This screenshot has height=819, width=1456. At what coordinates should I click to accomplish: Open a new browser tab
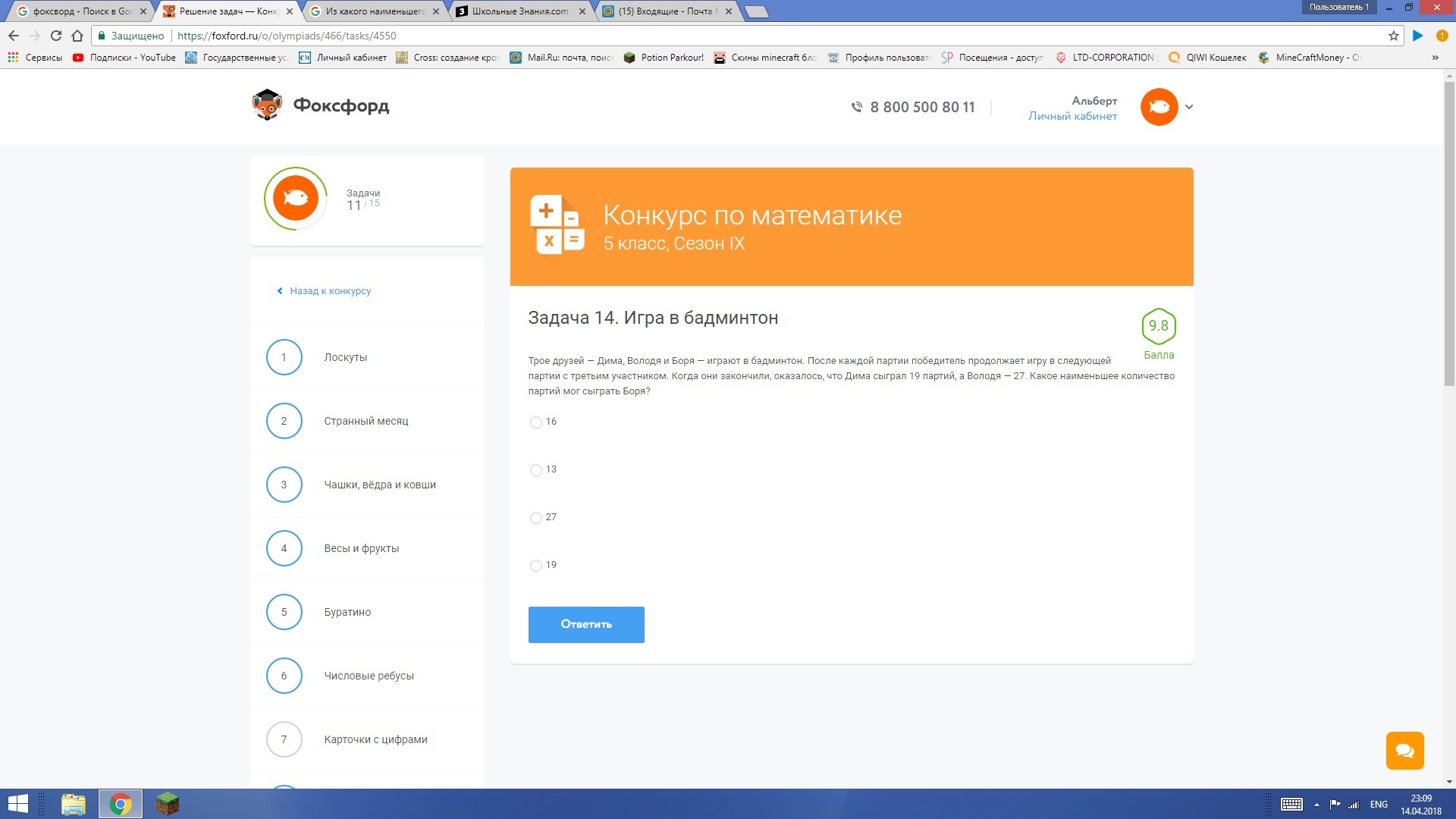[756, 11]
